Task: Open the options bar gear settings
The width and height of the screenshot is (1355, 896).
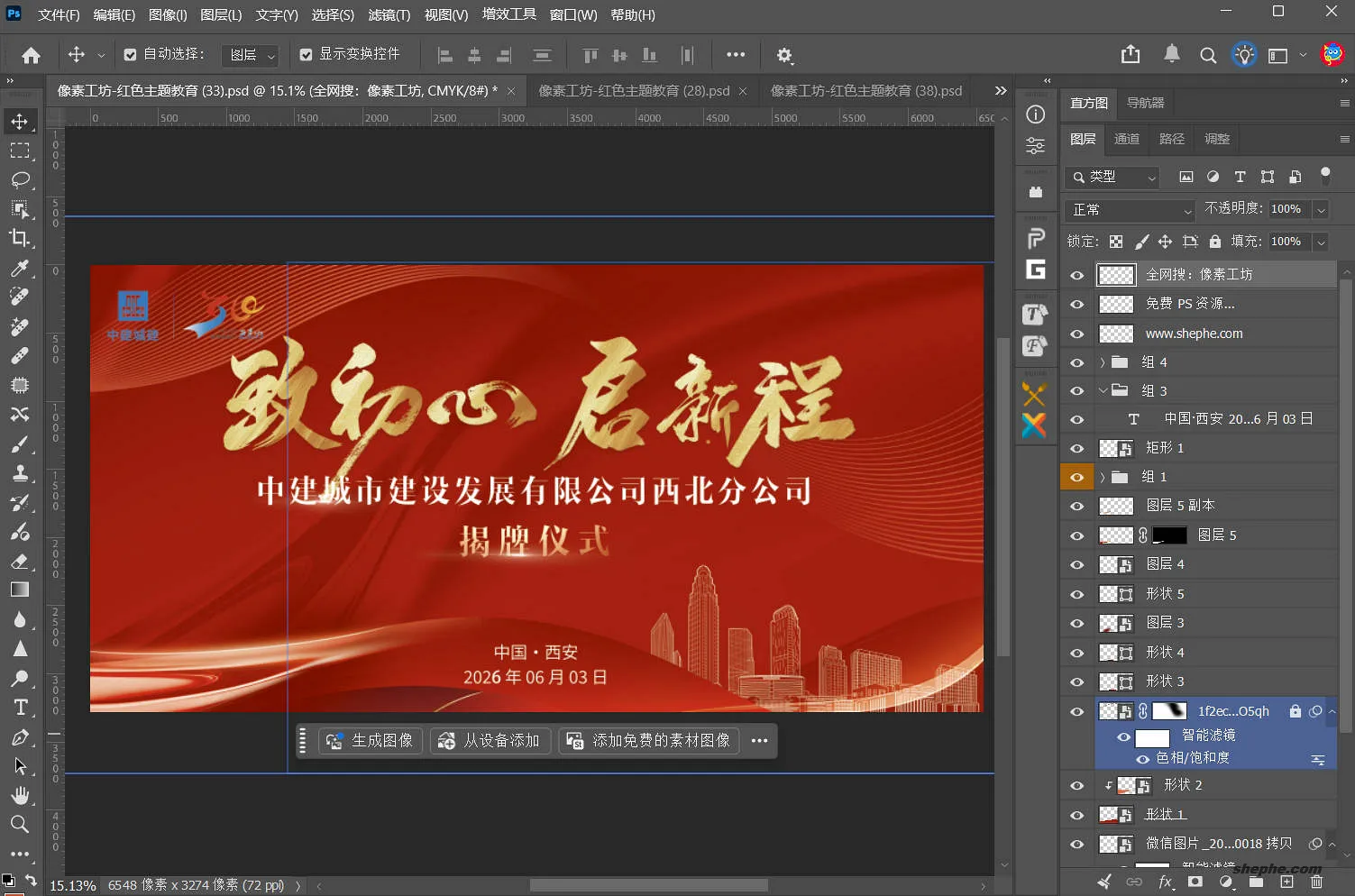Action: click(784, 55)
